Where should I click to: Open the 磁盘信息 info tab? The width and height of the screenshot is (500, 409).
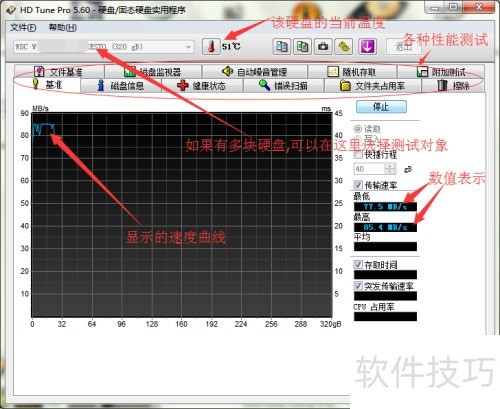coord(121,86)
